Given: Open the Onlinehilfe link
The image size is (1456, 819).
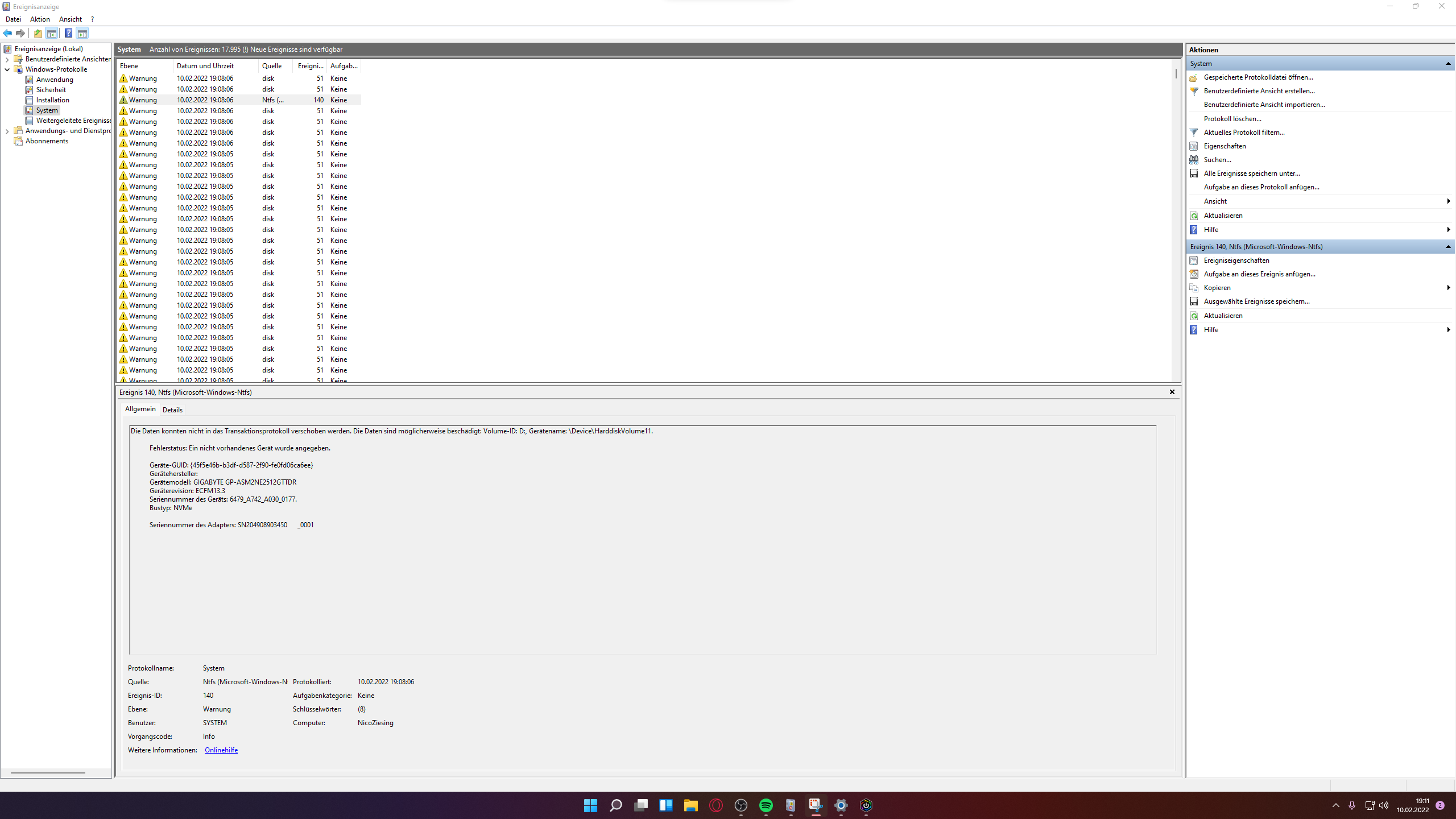Looking at the screenshot, I should point(221,750).
